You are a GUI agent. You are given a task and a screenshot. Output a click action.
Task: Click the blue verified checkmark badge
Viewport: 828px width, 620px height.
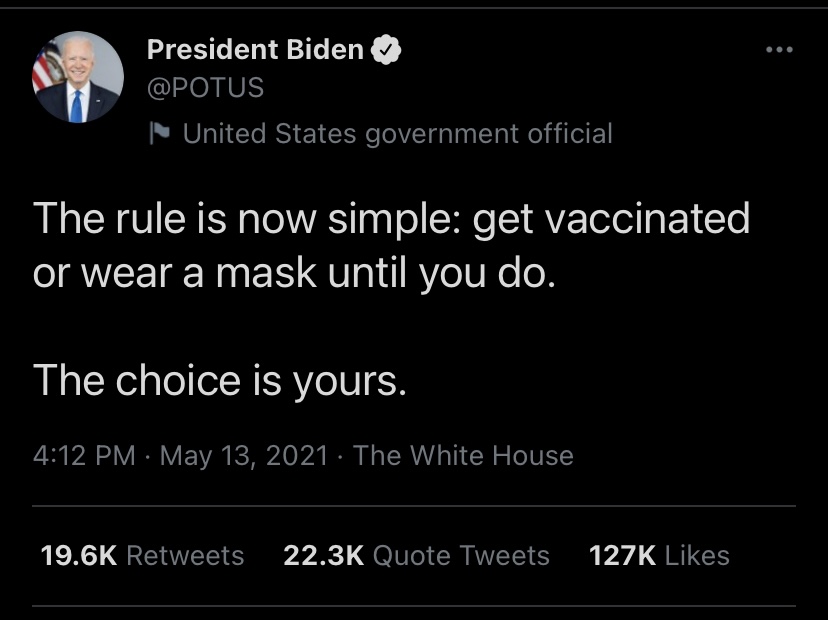click(x=387, y=50)
